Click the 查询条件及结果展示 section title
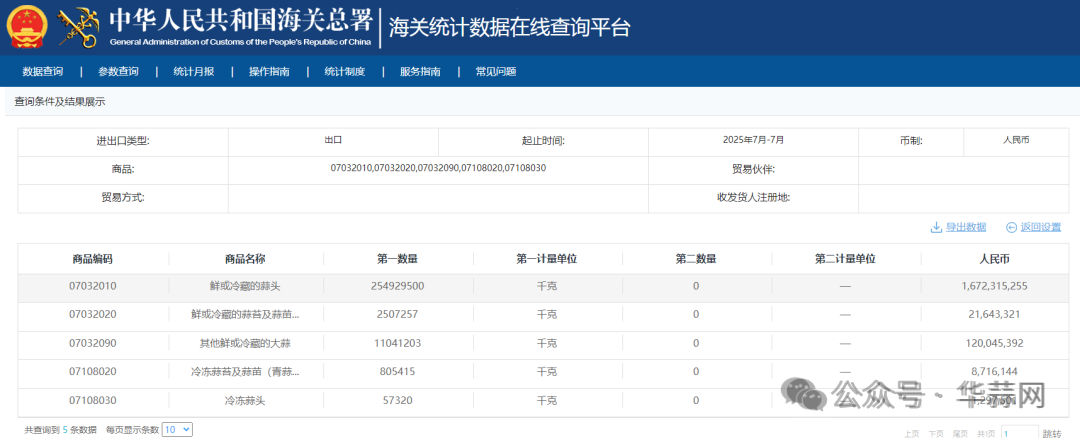1080x438 pixels. tap(60, 102)
